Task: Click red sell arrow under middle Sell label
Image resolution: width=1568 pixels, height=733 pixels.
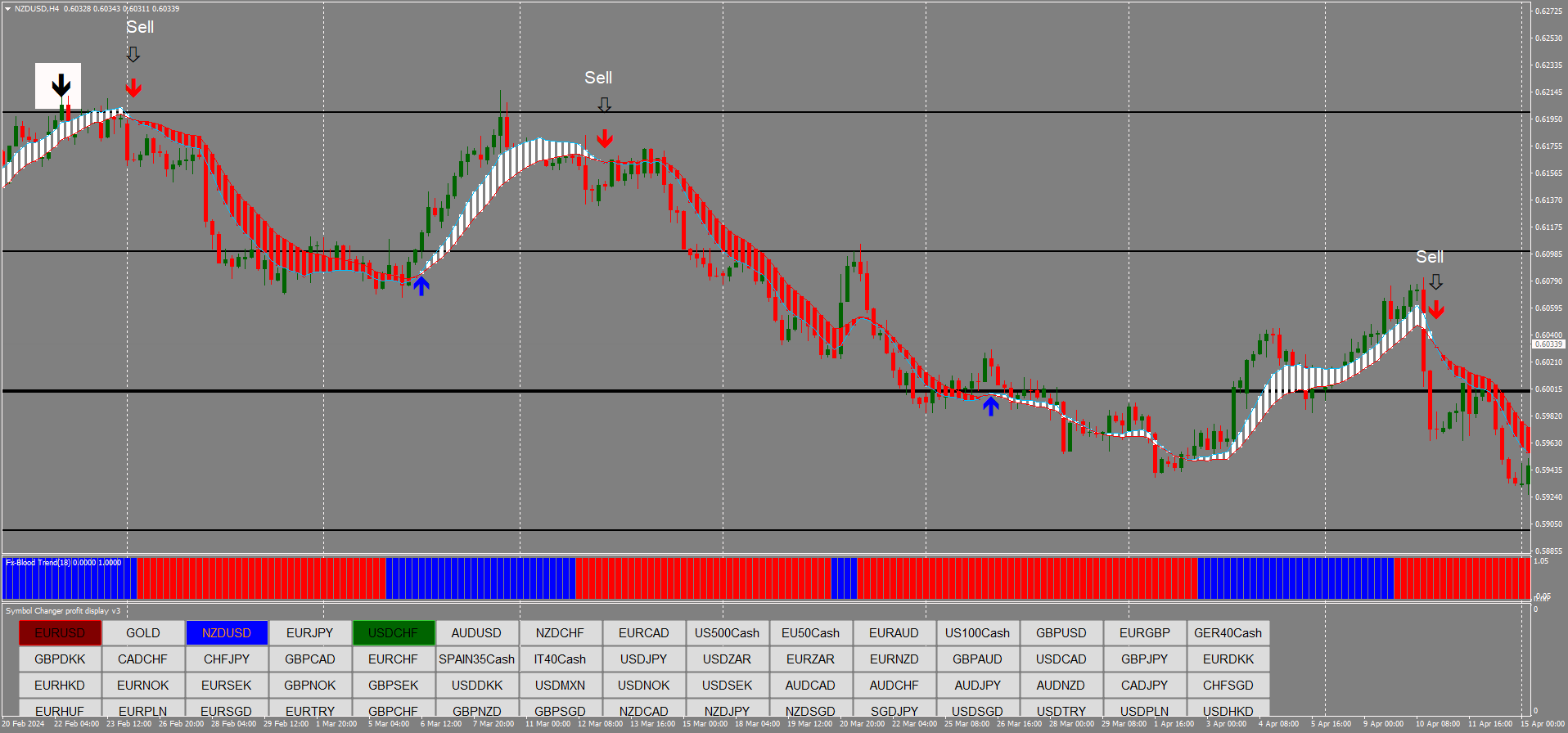Action: point(604,138)
